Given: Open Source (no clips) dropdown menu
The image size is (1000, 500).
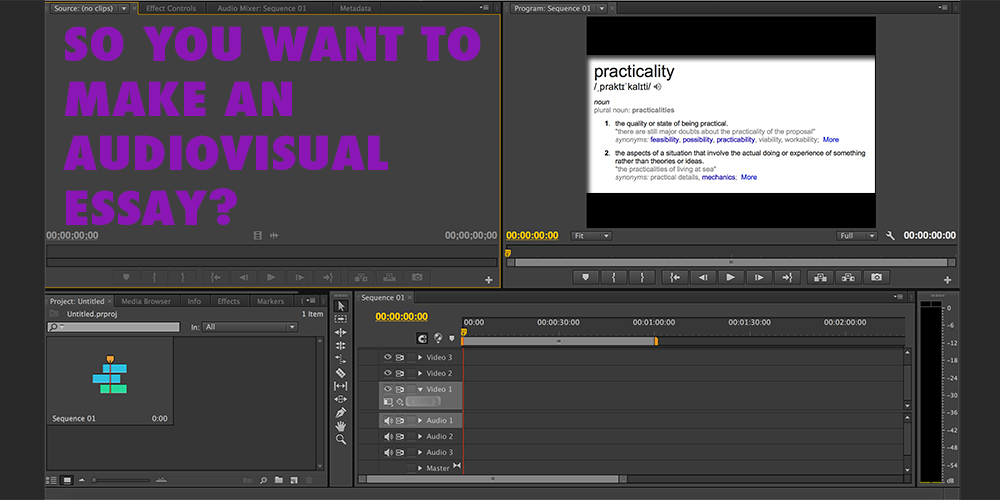Looking at the screenshot, I should pos(123,8).
